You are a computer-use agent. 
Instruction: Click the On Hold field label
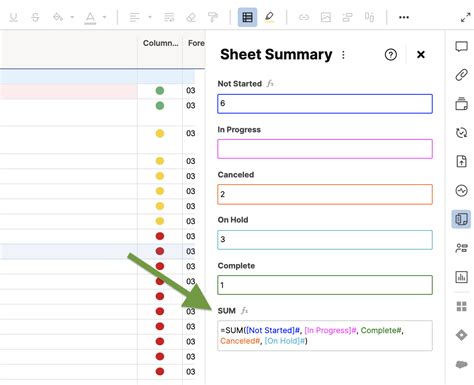click(233, 220)
